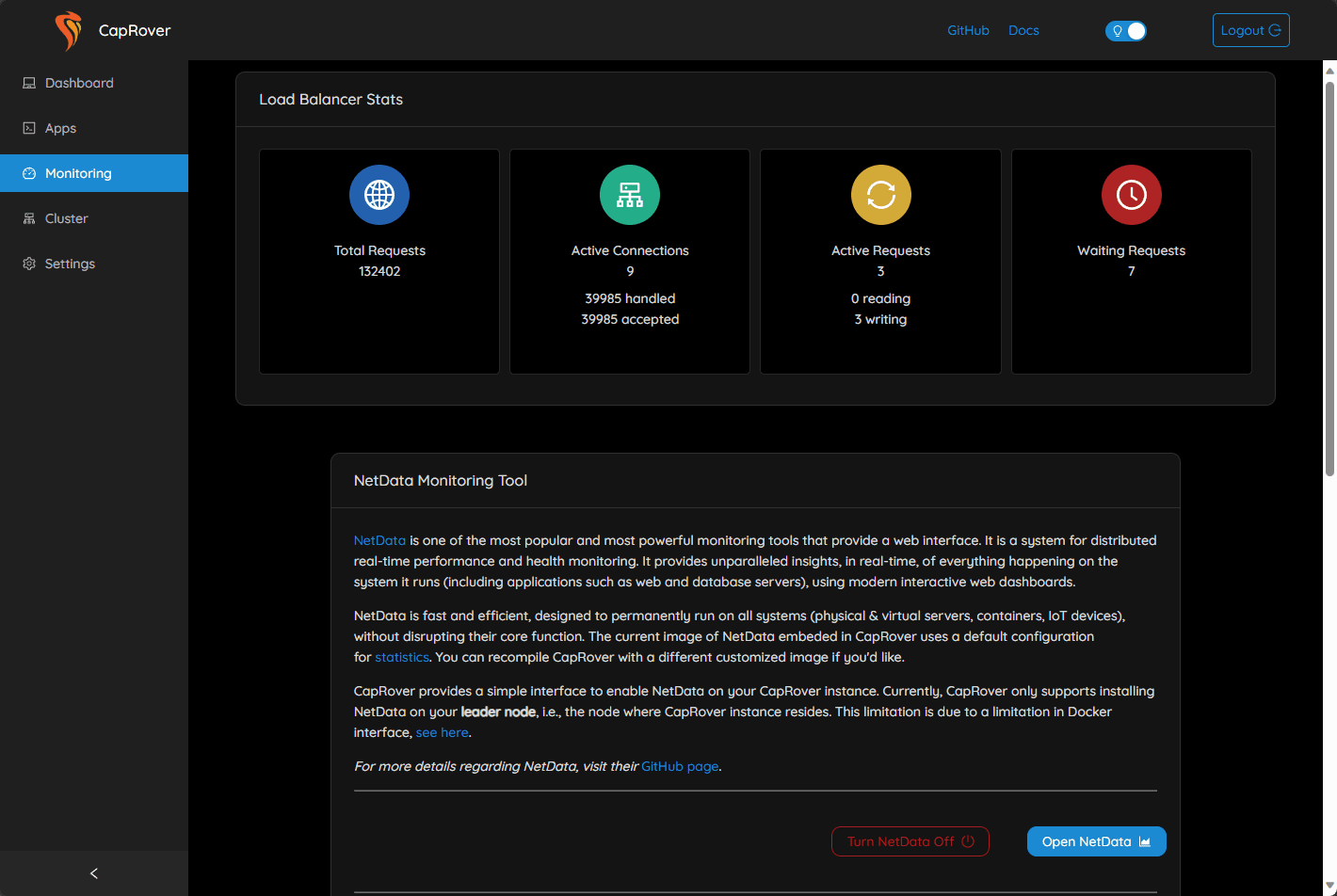Click the Active Connections label

point(630,250)
